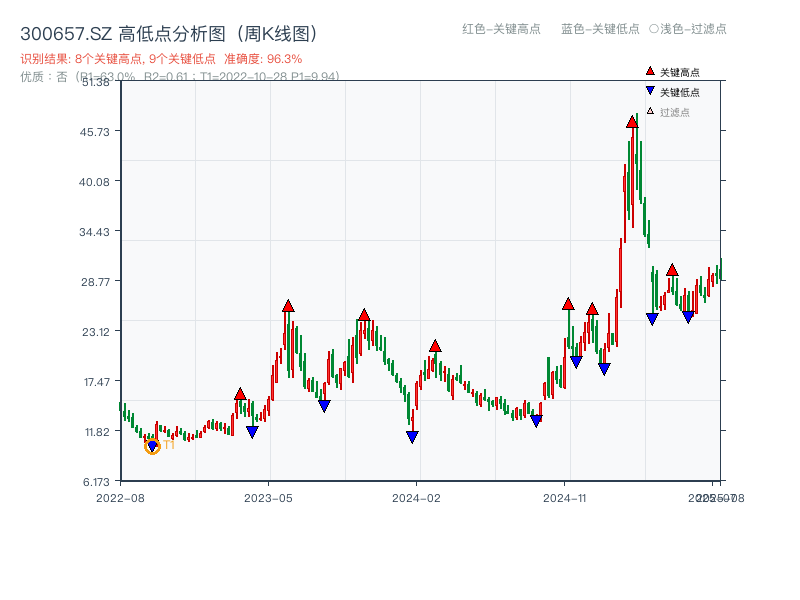Image resolution: width=800 pixels, height=600 pixels.
Task: Click the red color indicator beside 关键高点
Action: (x=648, y=72)
